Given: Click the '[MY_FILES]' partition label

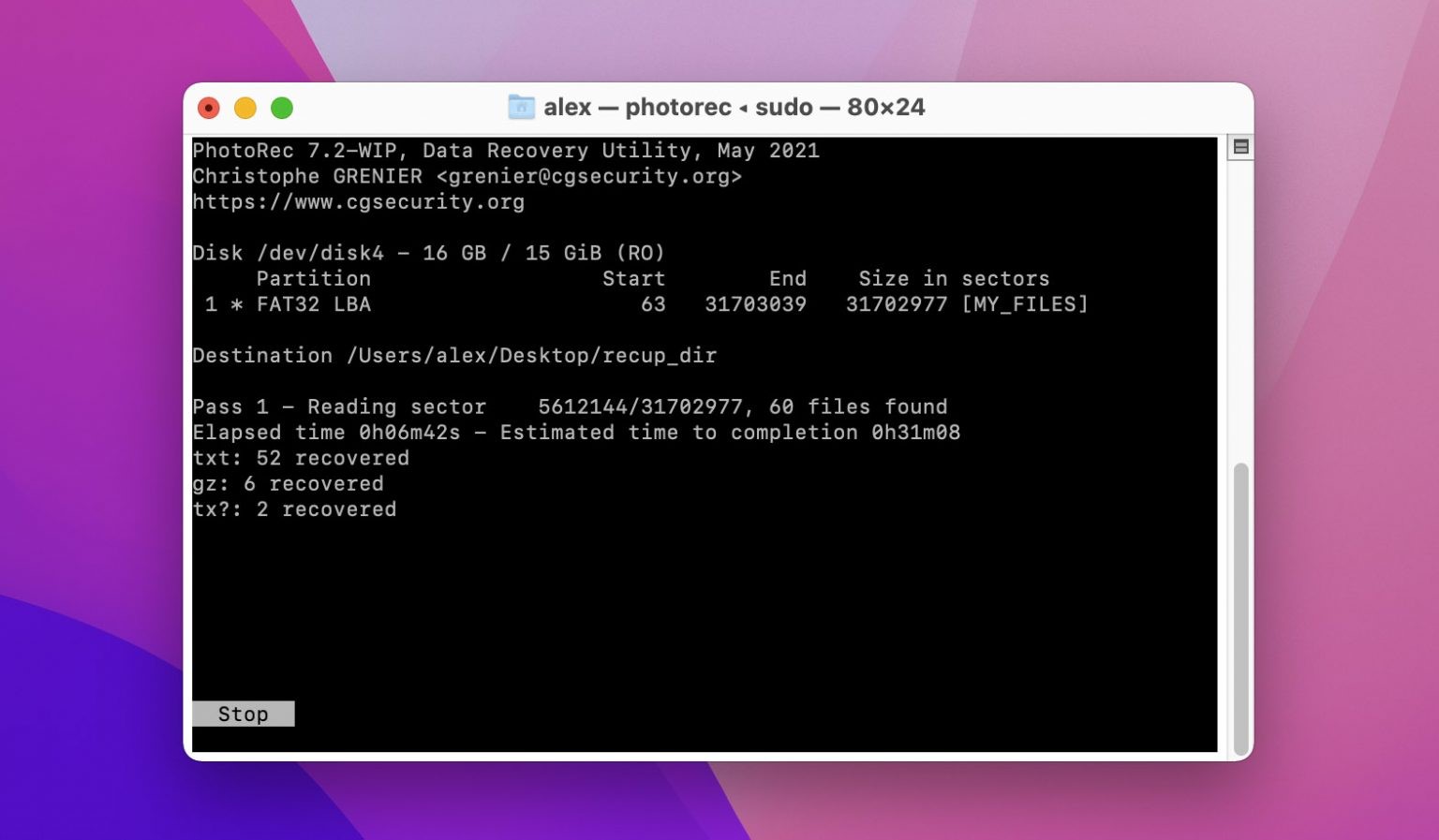Looking at the screenshot, I should coord(1025,304).
